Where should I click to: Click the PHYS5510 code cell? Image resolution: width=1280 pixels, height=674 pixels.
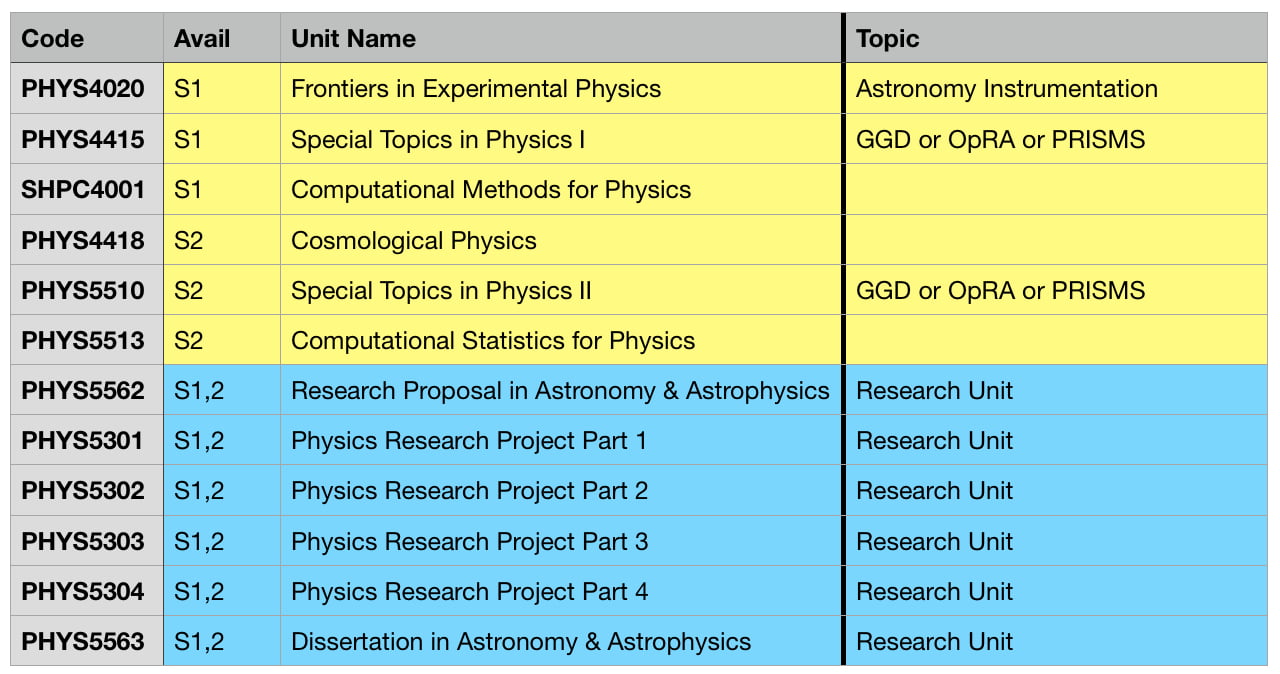click(x=83, y=291)
